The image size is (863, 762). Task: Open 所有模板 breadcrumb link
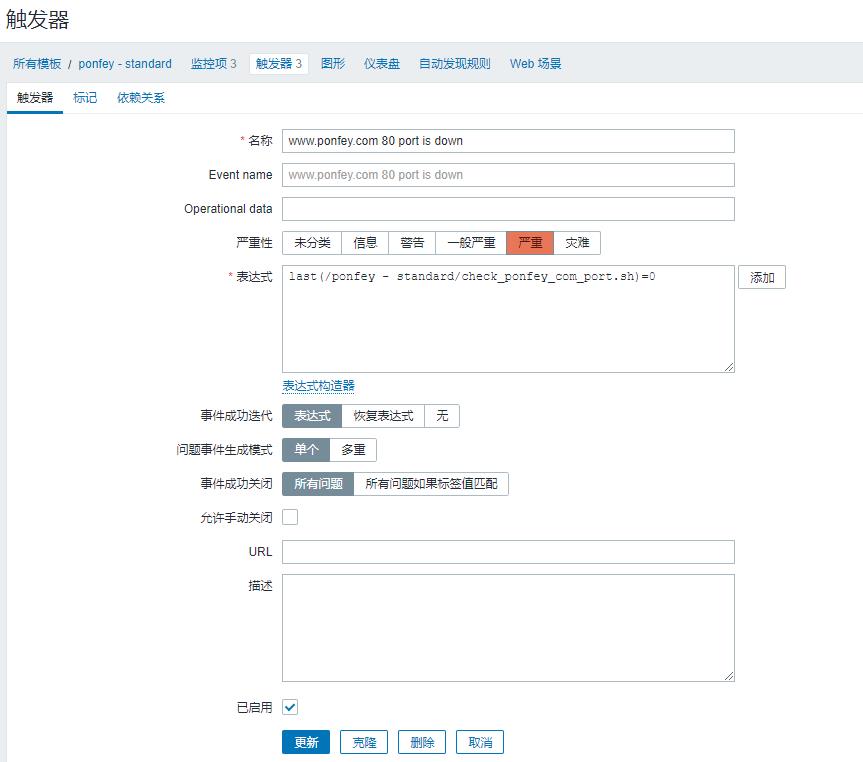[37, 64]
